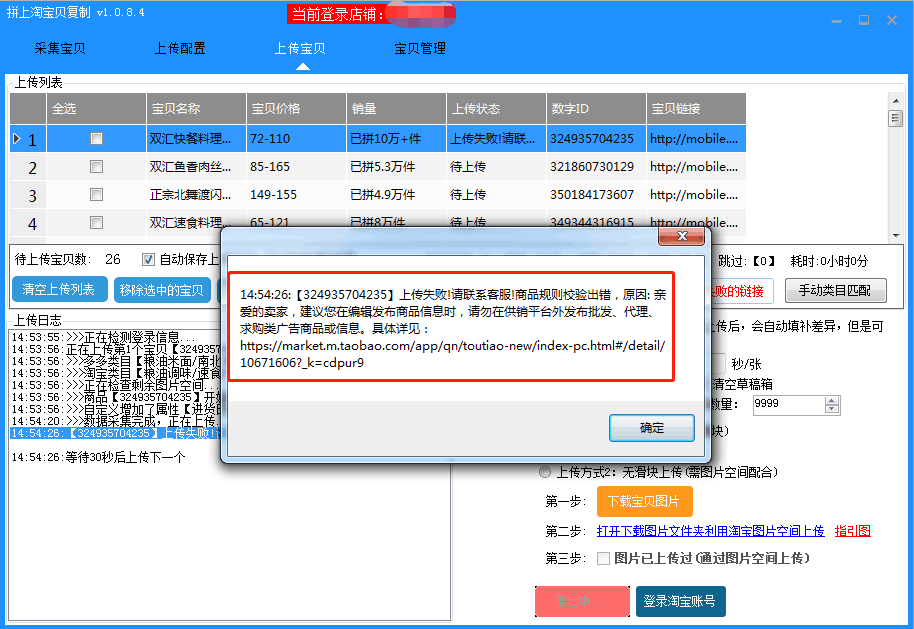This screenshot has height=629, width=914.
Task: Click 移除选中的宝贝 button
Action: coord(162,290)
